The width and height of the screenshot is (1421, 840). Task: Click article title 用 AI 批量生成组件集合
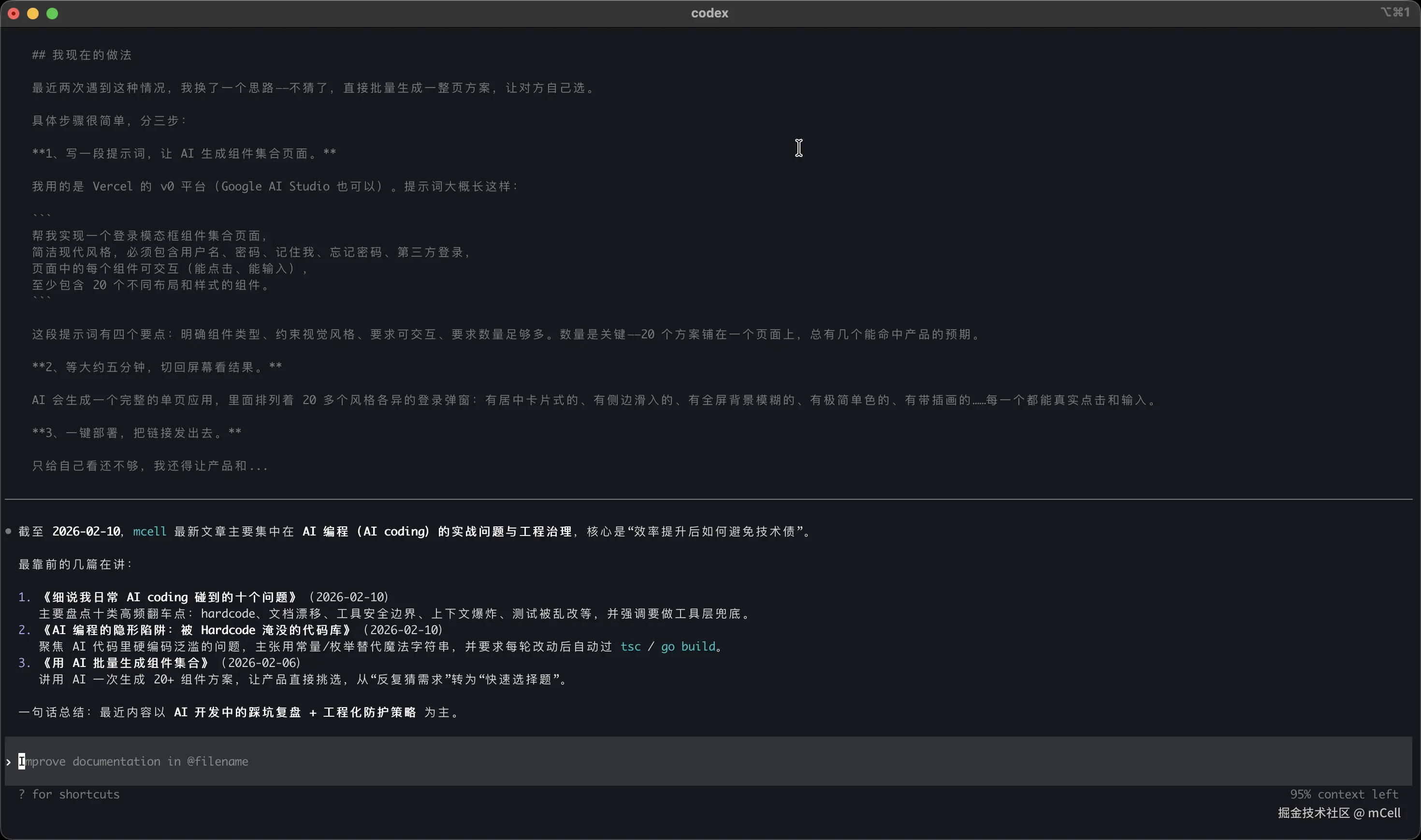point(126,663)
